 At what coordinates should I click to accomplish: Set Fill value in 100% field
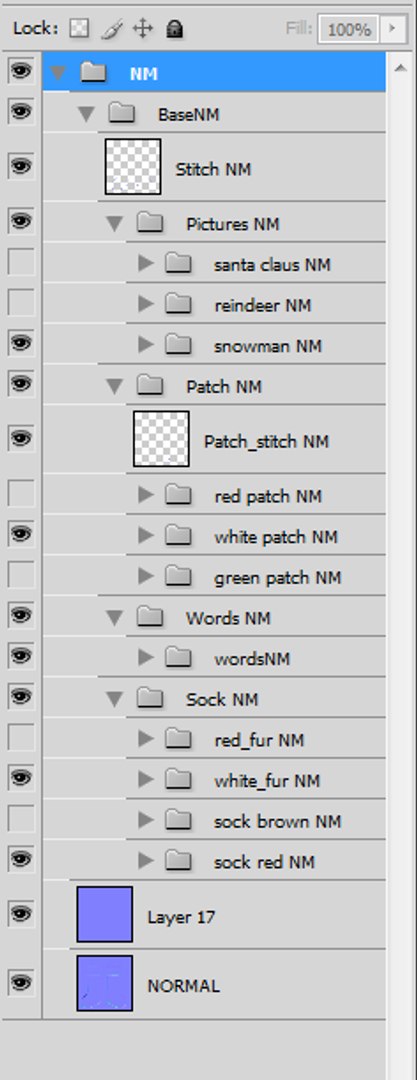[349, 30]
